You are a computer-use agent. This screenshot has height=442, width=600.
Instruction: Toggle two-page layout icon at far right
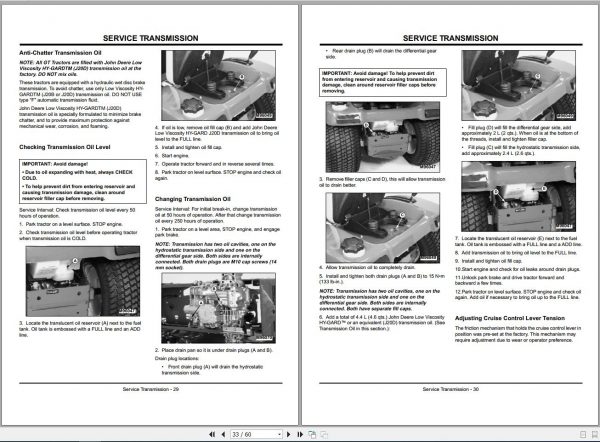coord(595,434)
